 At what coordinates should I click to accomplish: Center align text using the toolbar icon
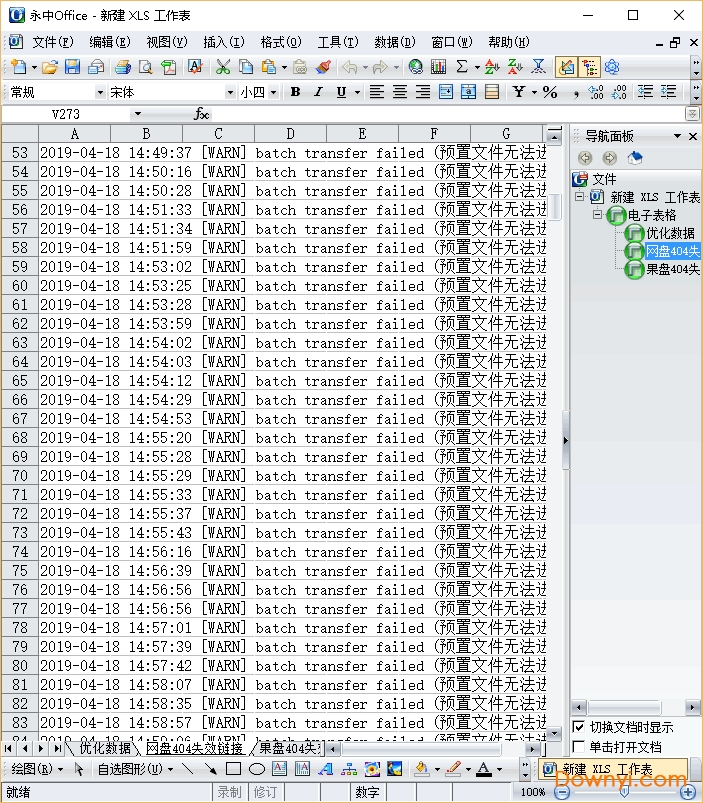click(x=399, y=92)
